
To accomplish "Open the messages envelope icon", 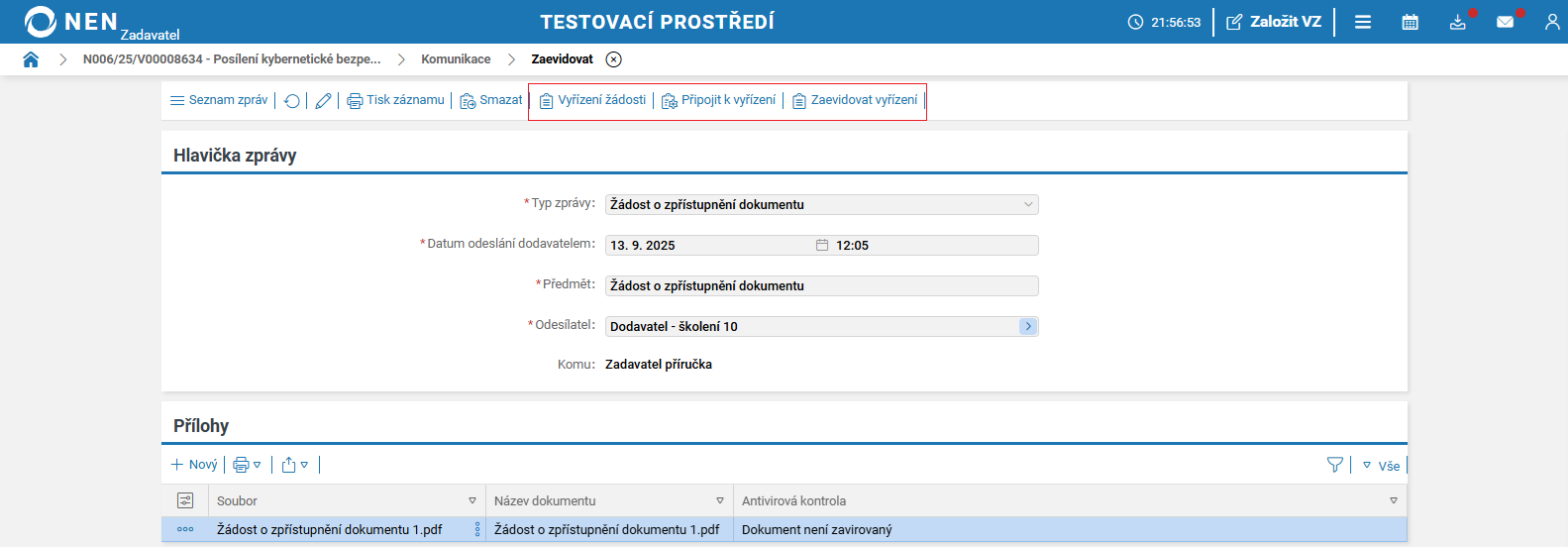I will (x=1506, y=22).
